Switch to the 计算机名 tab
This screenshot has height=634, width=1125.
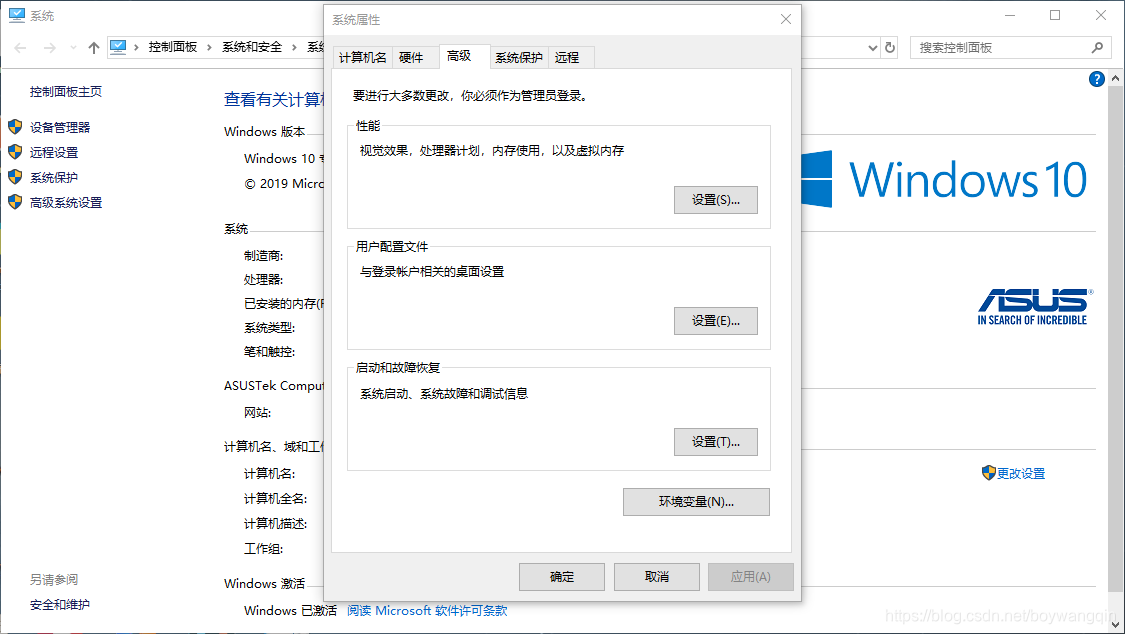[362, 57]
